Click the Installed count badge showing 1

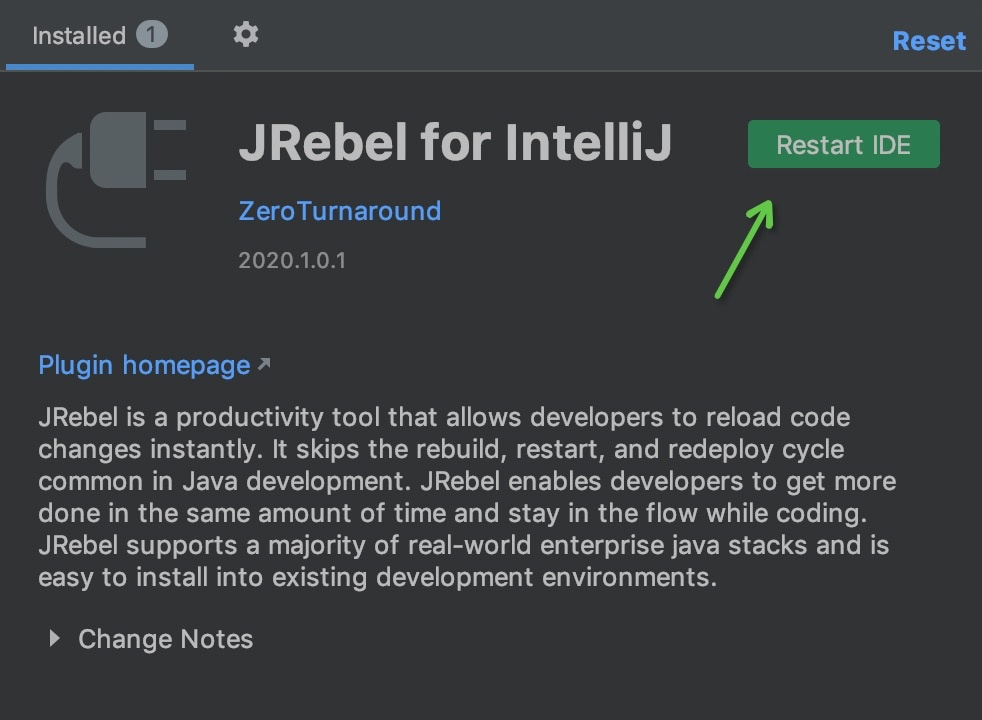point(151,36)
